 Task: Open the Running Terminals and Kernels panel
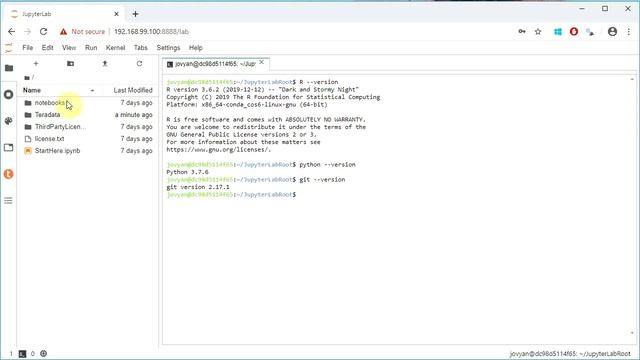pos(9,95)
